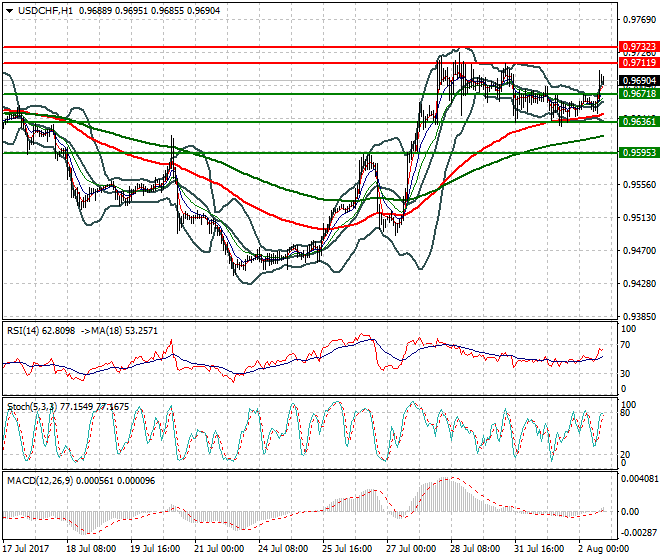This screenshot has width=660, height=560.
Task: Select the 19 Jul 16:00 time axis label
Action: [x=155, y=549]
